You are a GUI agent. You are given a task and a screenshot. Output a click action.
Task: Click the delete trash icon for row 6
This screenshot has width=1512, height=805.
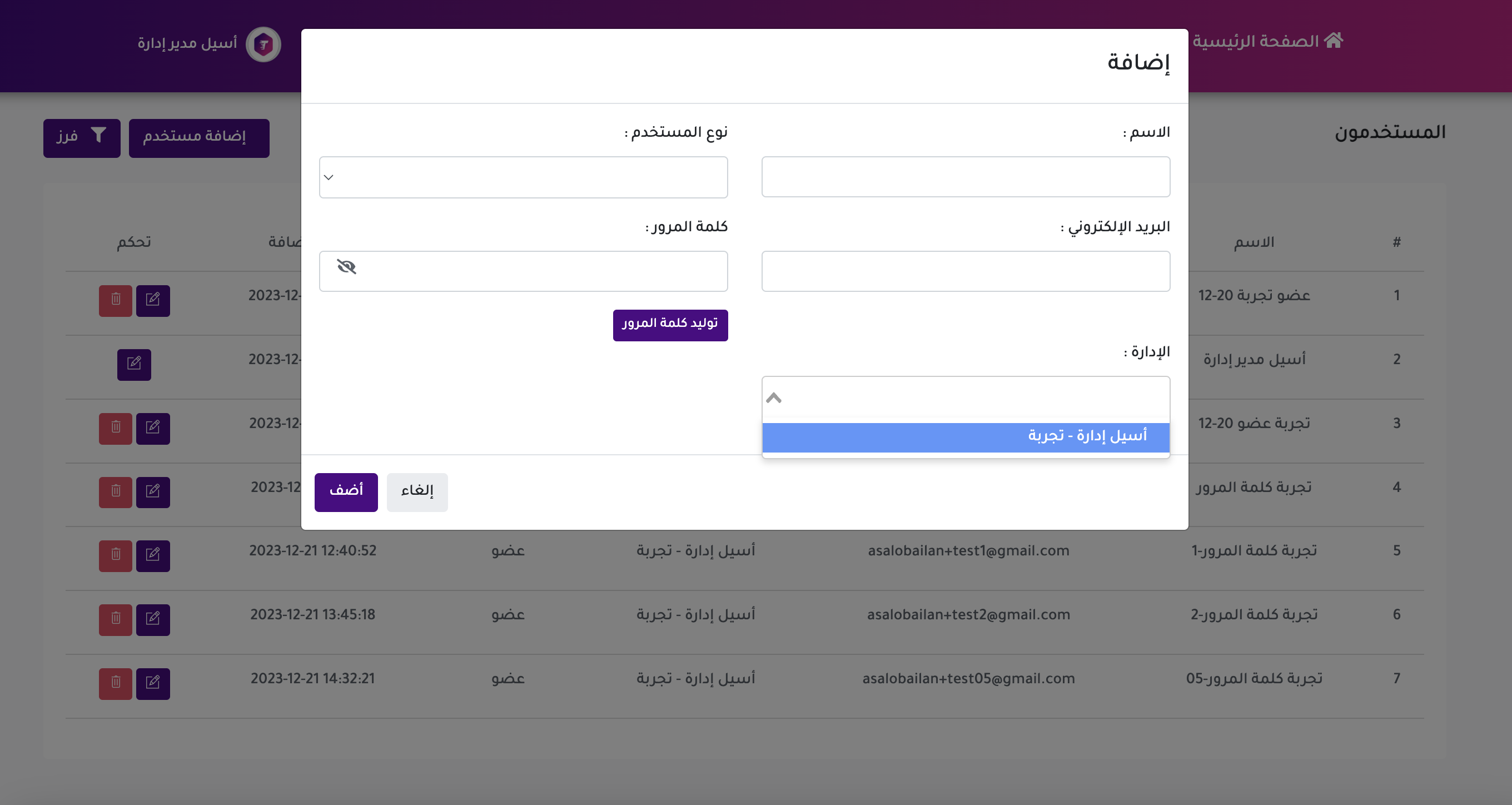click(x=116, y=619)
